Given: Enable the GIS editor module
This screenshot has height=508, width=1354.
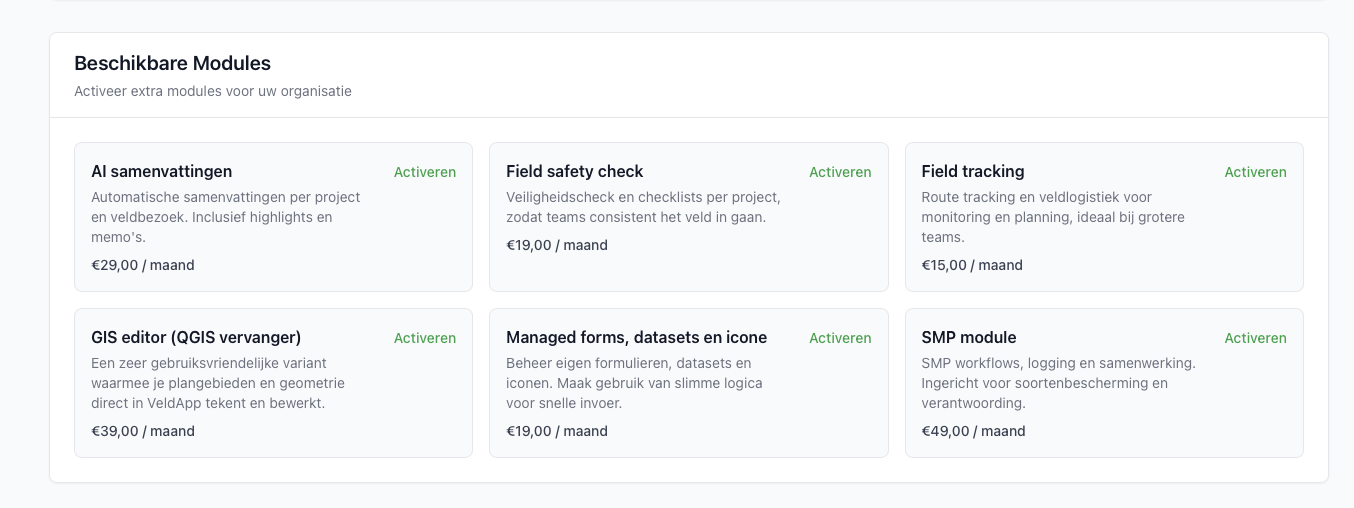Looking at the screenshot, I should [424, 338].
